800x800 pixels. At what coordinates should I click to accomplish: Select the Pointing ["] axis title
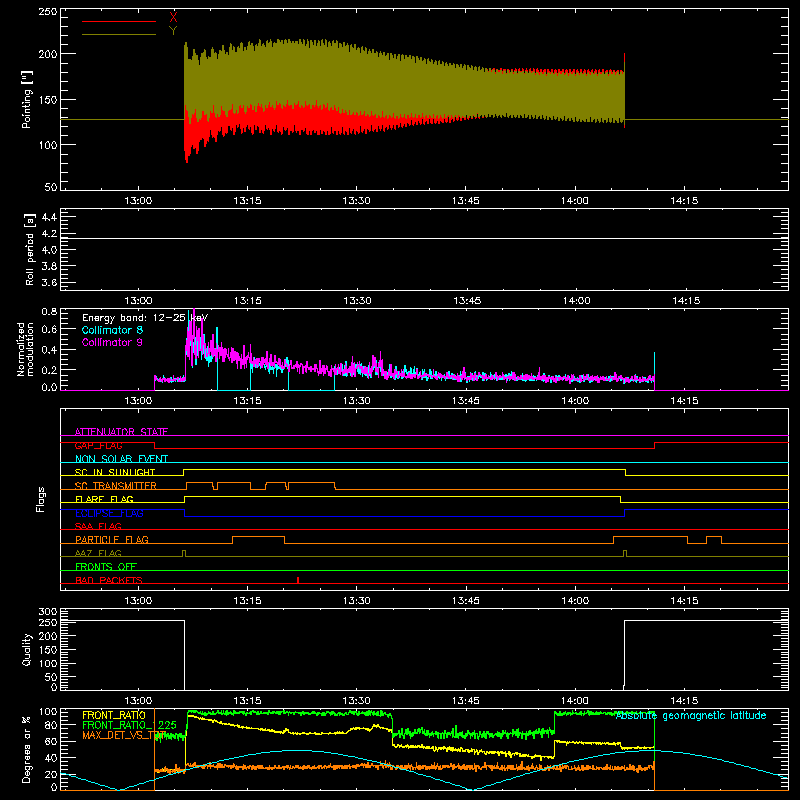(x=27, y=99)
